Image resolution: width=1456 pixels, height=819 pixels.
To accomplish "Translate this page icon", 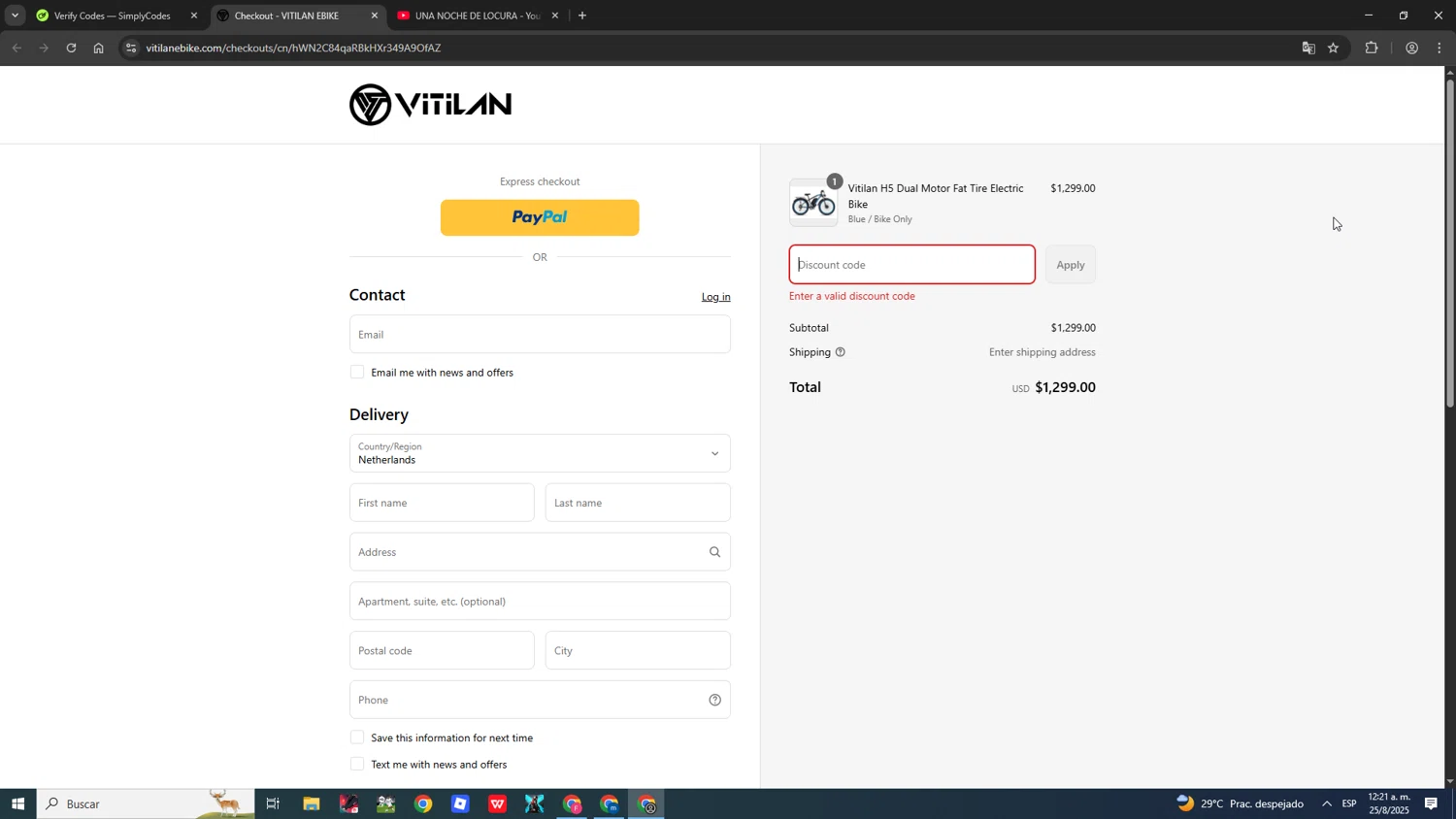I will (1308, 48).
